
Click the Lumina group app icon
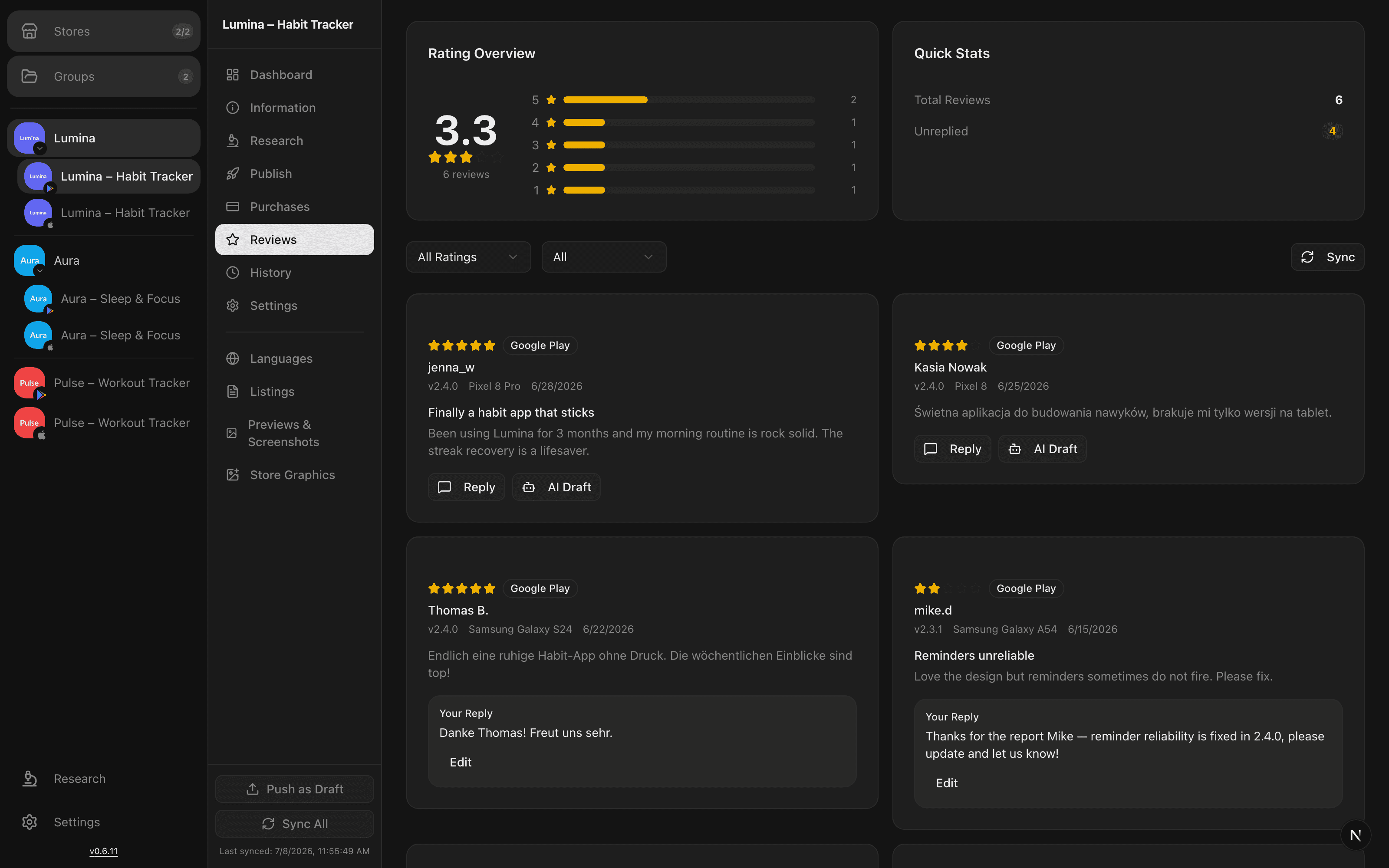coord(29,138)
